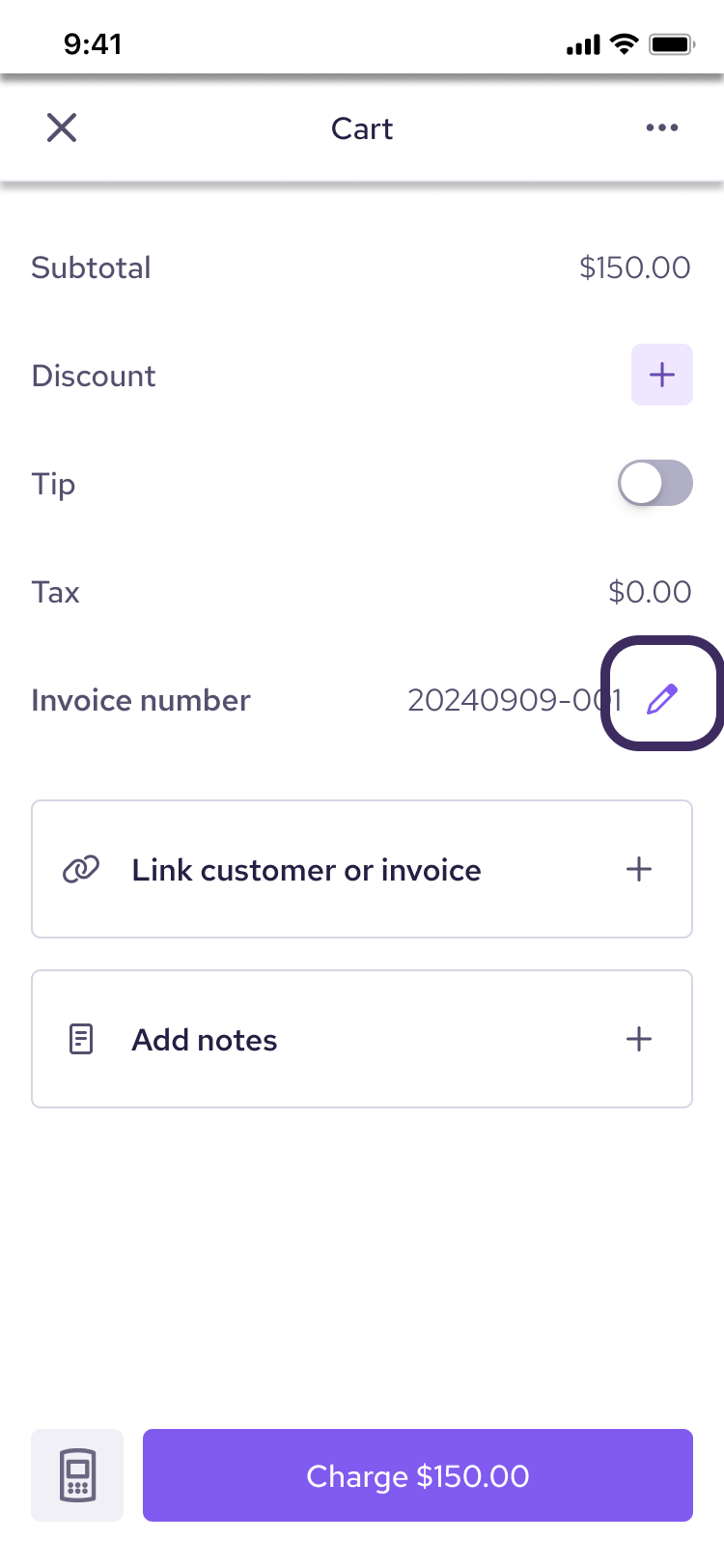
Task: Expand Add notes with plus sign
Action: pyautogui.click(x=639, y=1039)
